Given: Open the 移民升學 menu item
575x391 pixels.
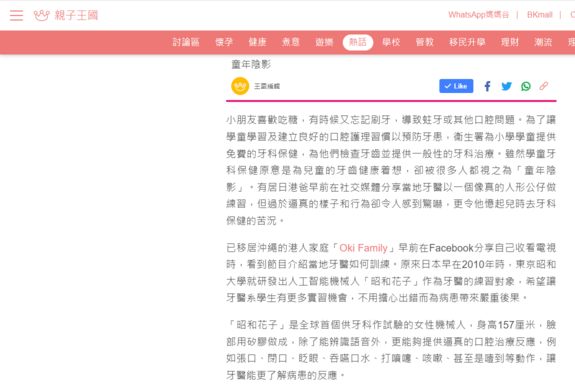Looking at the screenshot, I should [x=467, y=42].
